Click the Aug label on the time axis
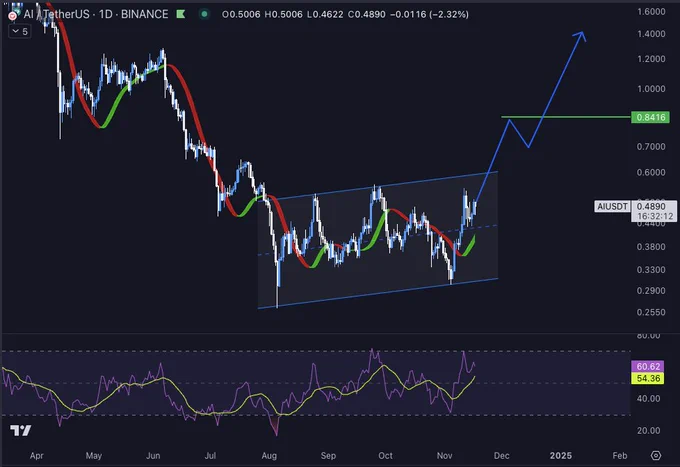Screen dimensions: 680x467 [269, 456]
